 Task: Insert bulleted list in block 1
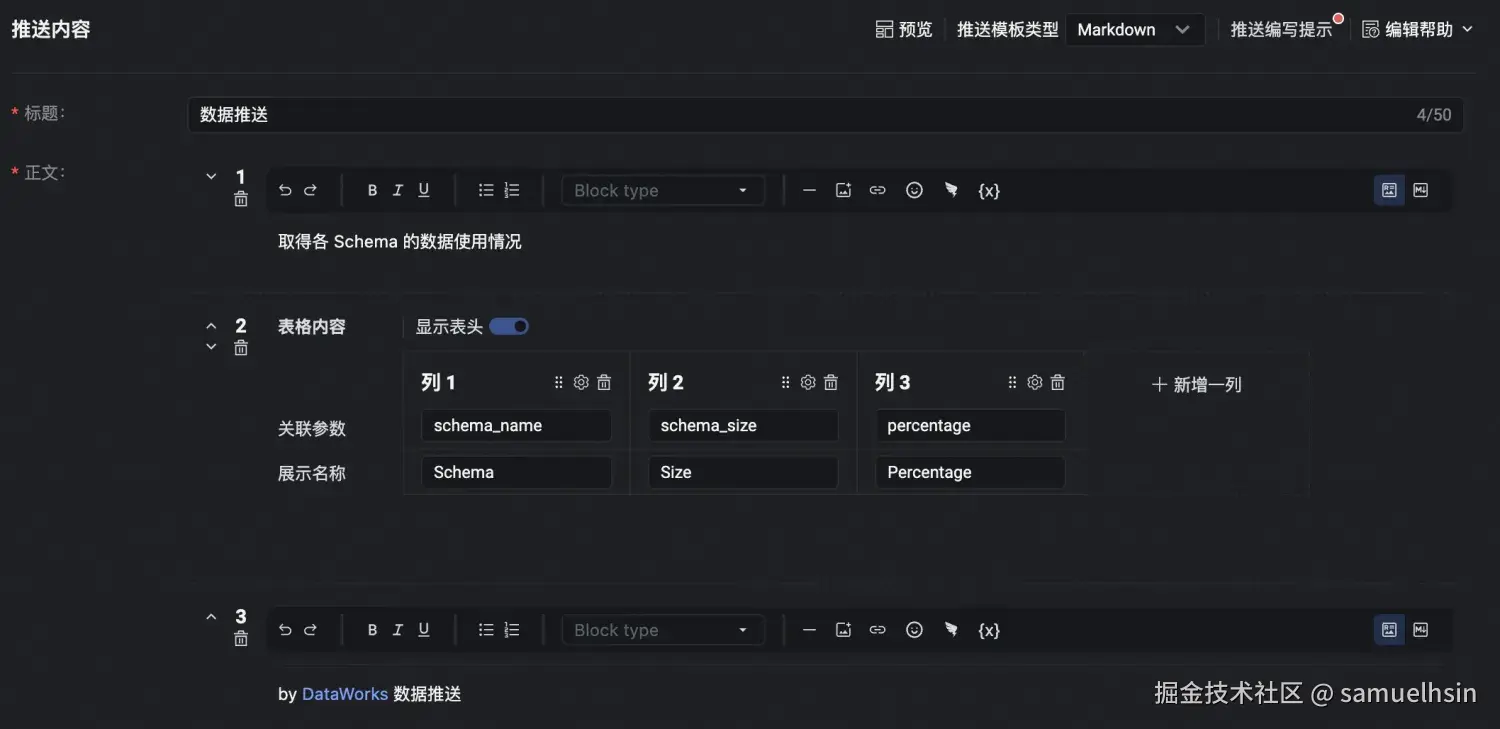pyautogui.click(x=486, y=190)
